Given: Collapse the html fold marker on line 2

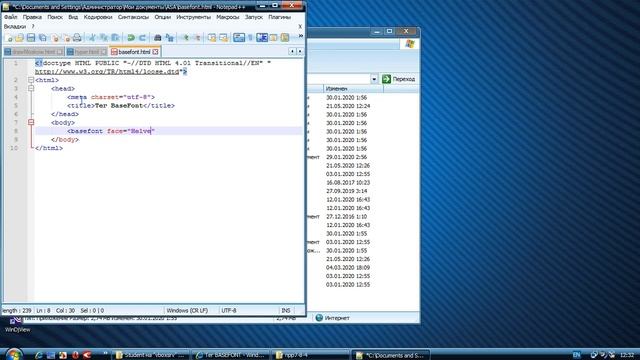Looking at the screenshot, I should coord(31,80).
